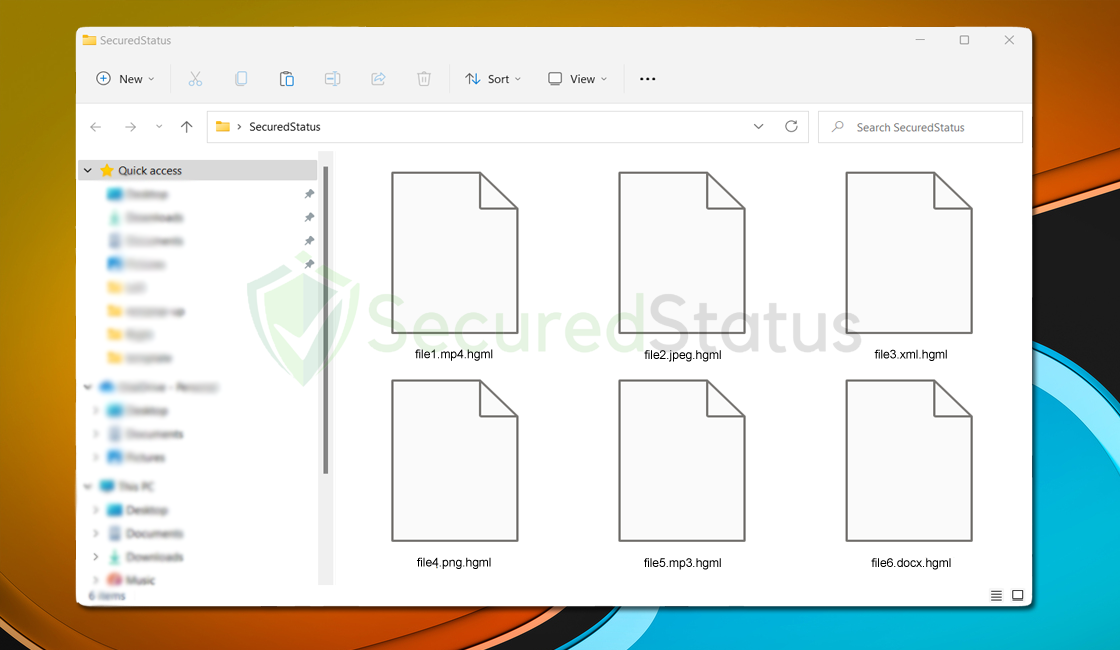Click the Search SecuredStatus field
The image size is (1120, 650).
coord(920,127)
